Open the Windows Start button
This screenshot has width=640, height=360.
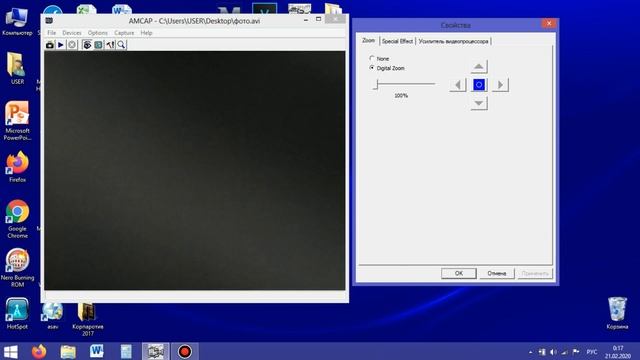11,351
